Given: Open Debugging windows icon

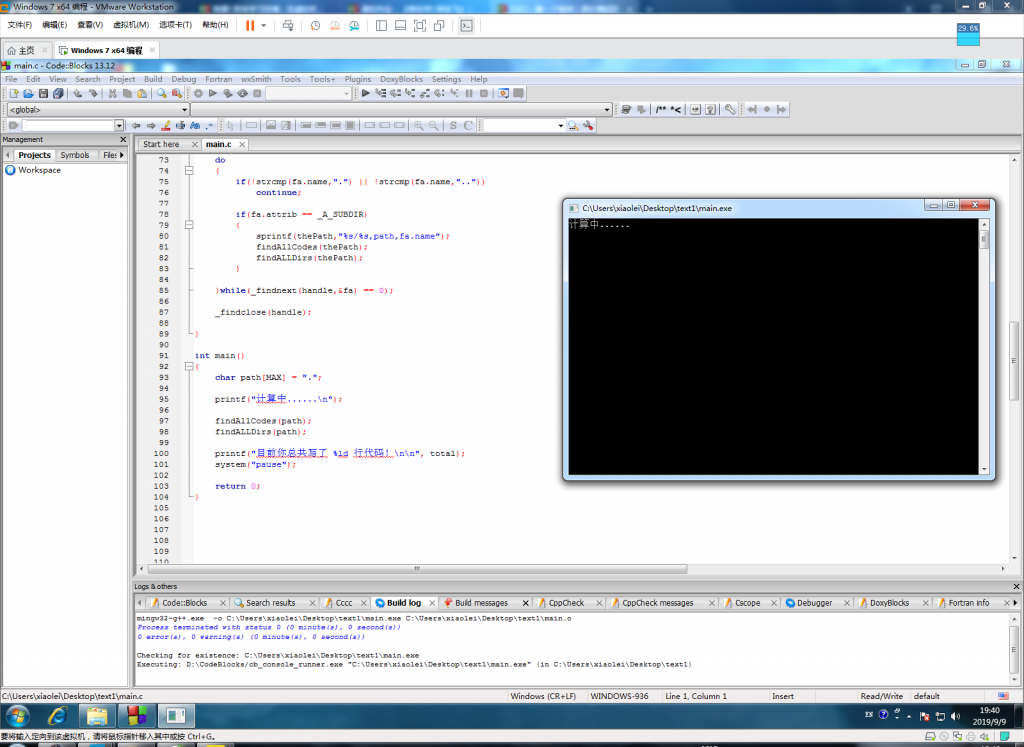Looking at the screenshot, I should click(x=504, y=93).
